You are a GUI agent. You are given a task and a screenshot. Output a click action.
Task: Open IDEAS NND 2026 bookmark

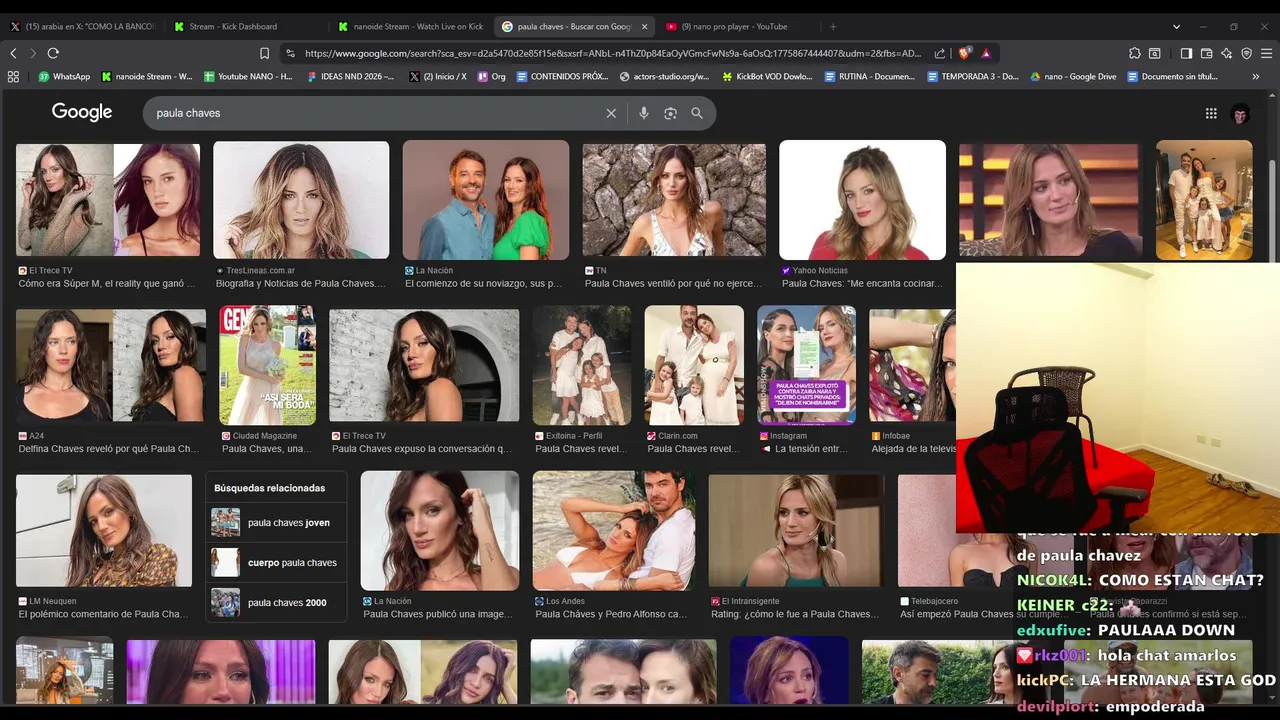pos(350,76)
